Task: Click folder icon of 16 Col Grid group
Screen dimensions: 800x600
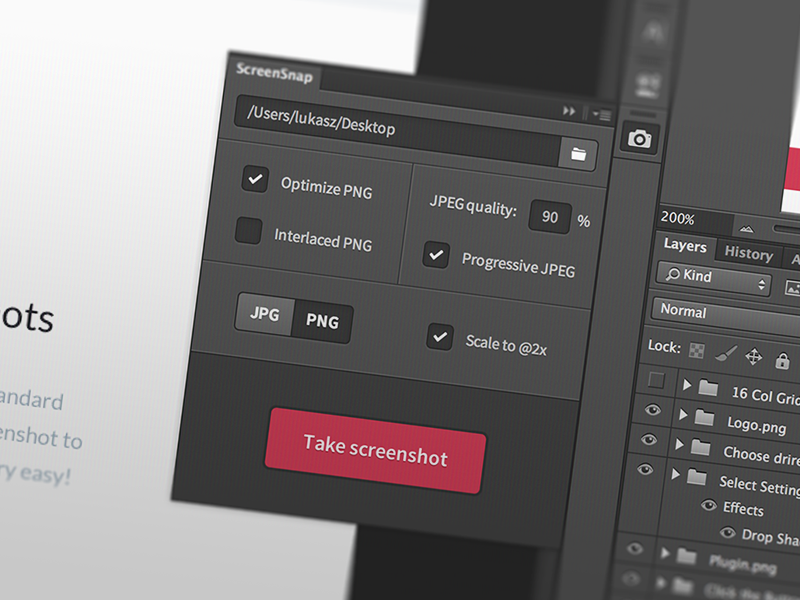Action: coord(708,388)
